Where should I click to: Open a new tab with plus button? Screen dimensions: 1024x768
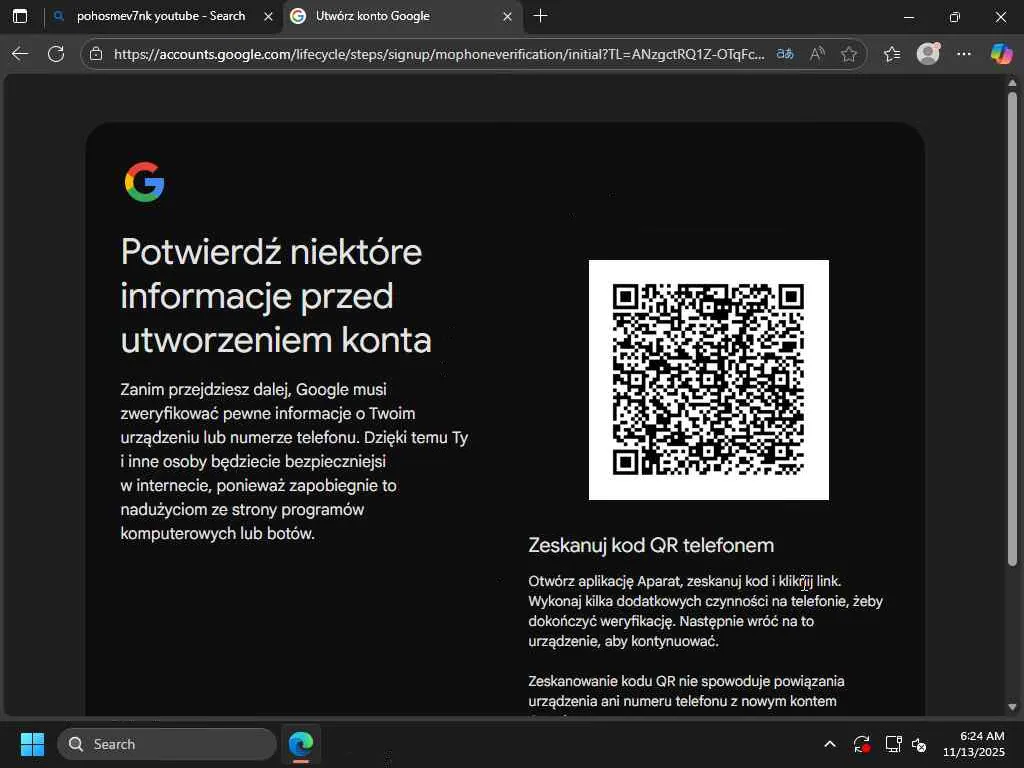tap(540, 16)
